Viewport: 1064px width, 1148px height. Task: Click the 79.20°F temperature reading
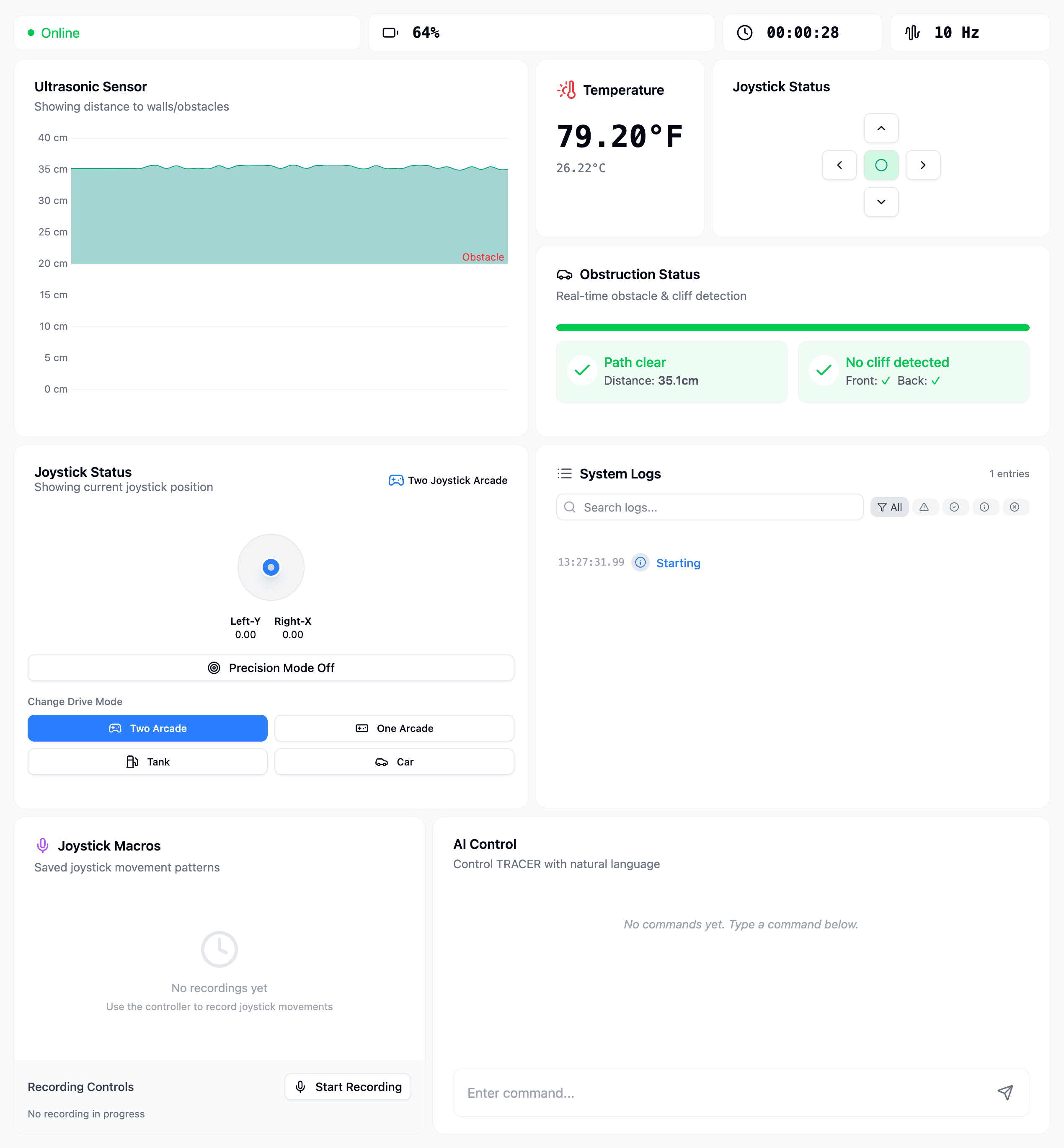click(x=620, y=137)
